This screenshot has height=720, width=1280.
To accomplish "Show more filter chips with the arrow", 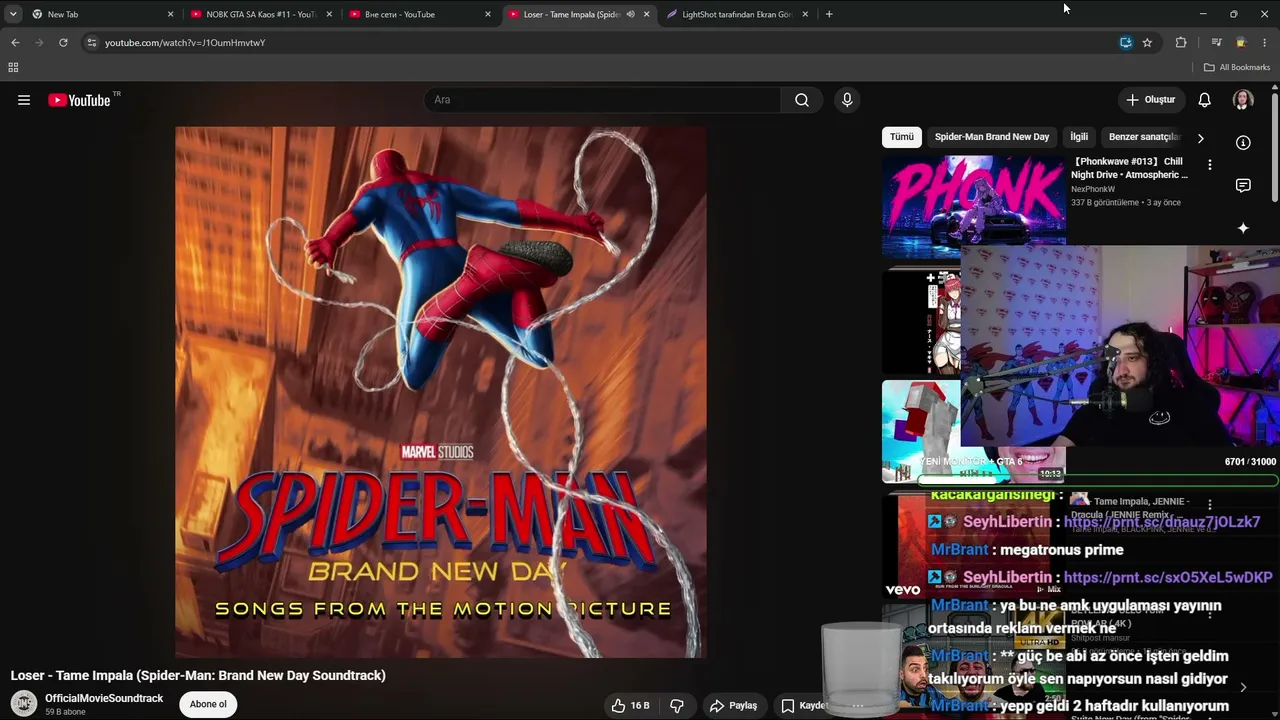I will (1200, 138).
